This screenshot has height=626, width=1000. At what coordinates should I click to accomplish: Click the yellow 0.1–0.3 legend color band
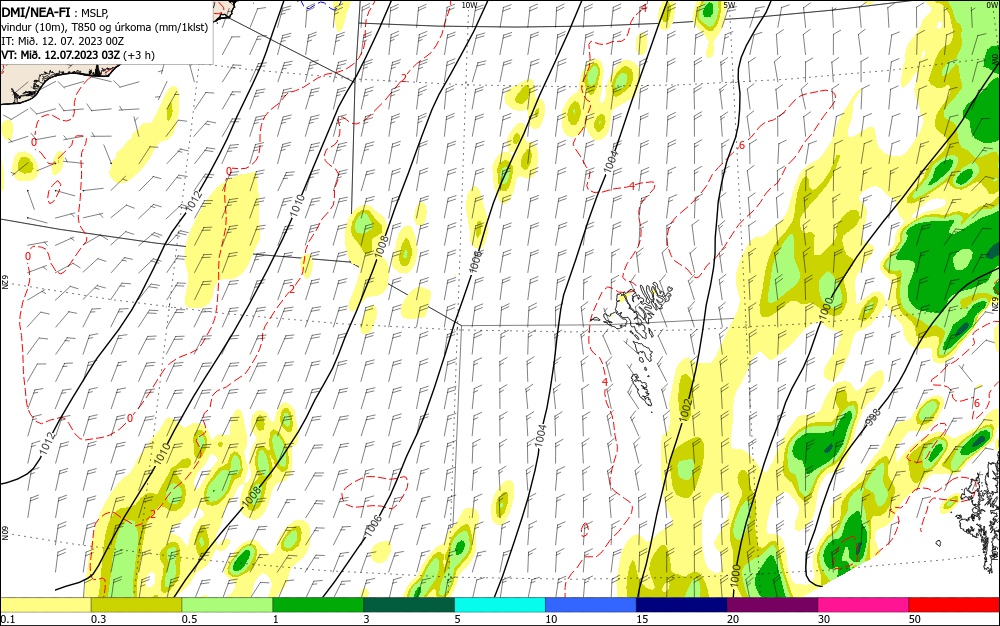pyautogui.click(x=45, y=605)
